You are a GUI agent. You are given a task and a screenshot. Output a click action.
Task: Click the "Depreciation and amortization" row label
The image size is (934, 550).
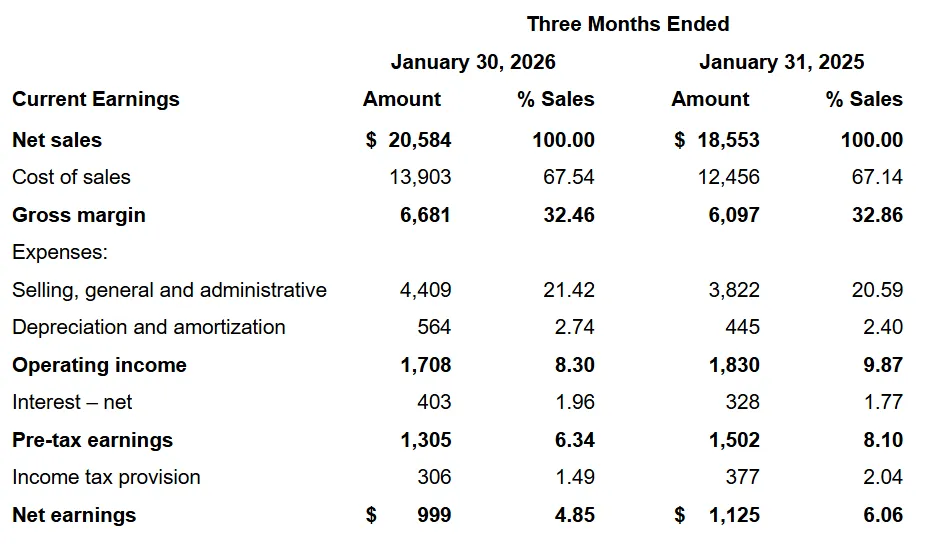(x=149, y=327)
